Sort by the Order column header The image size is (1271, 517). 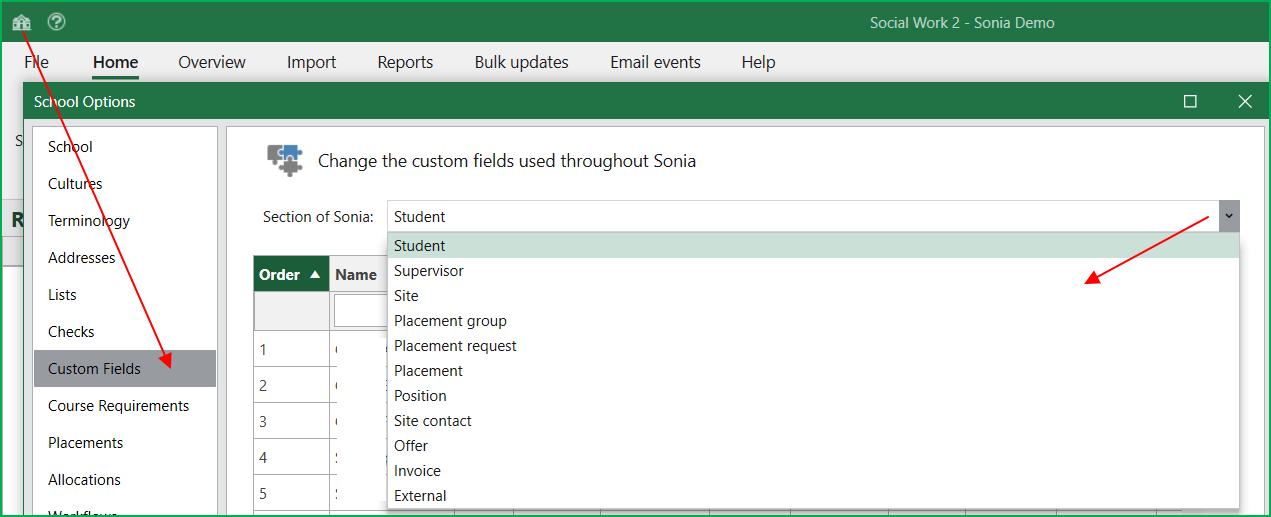[x=291, y=274]
